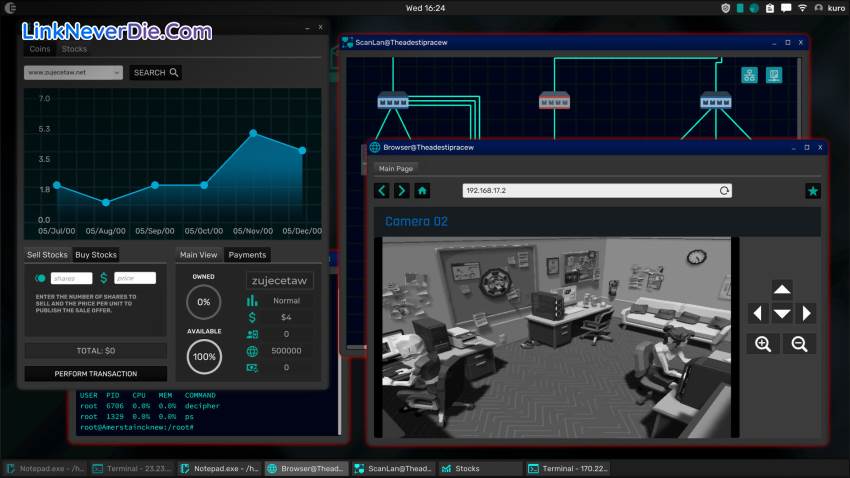Go to browser home page icon
This screenshot has height=478, width=850.
[x=422, y=191]
